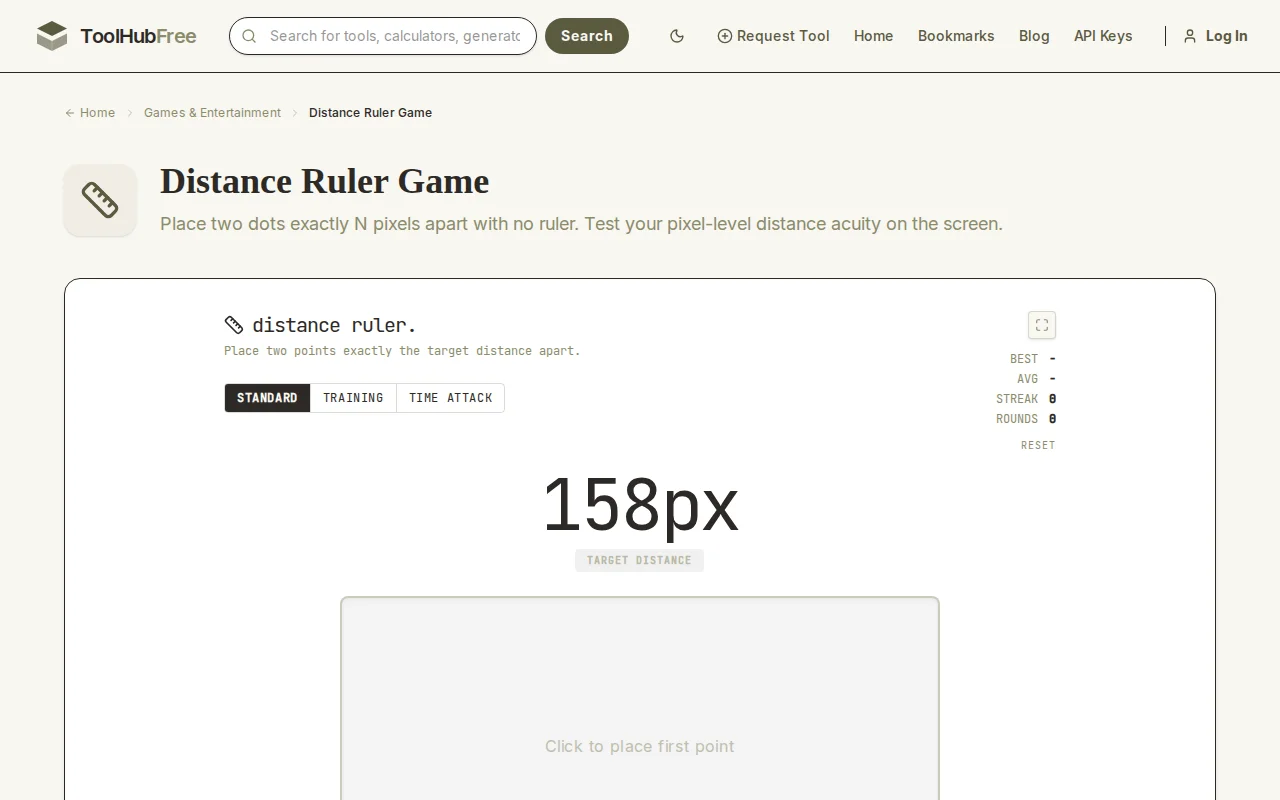The width and height of the screenshot is (1280, 800).
Task: Click the BEST stat label
Action: pyautogui.click(x=1024, y=359)
